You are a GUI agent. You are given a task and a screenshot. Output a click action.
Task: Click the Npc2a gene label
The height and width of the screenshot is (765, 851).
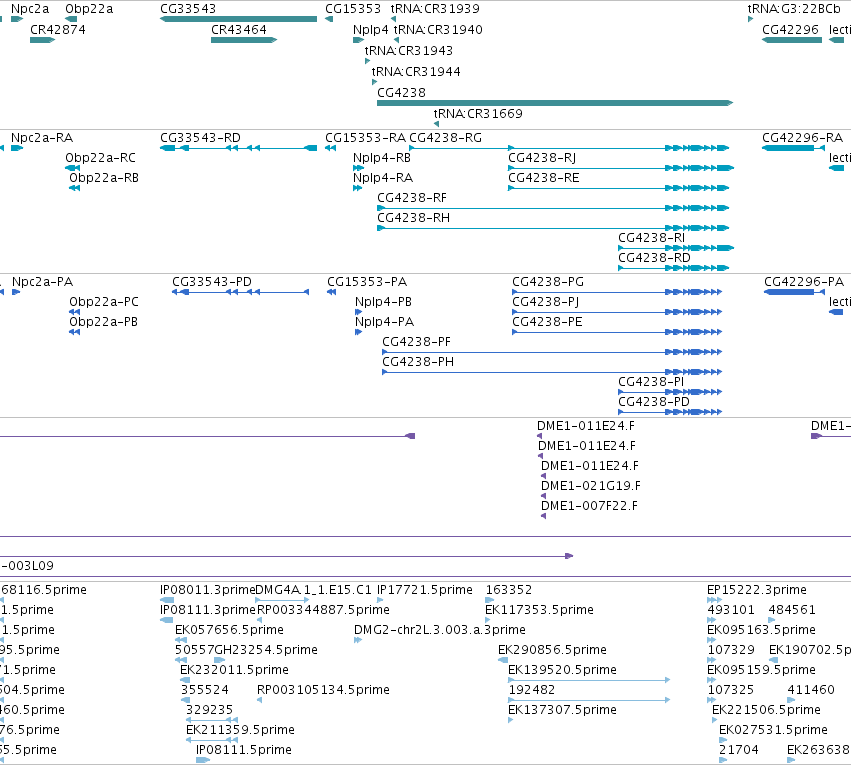(30, 9)
